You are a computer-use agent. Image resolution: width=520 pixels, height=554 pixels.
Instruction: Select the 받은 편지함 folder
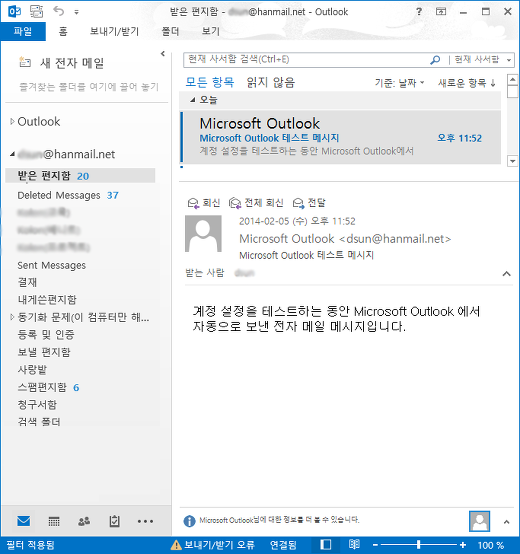point(80,176)
